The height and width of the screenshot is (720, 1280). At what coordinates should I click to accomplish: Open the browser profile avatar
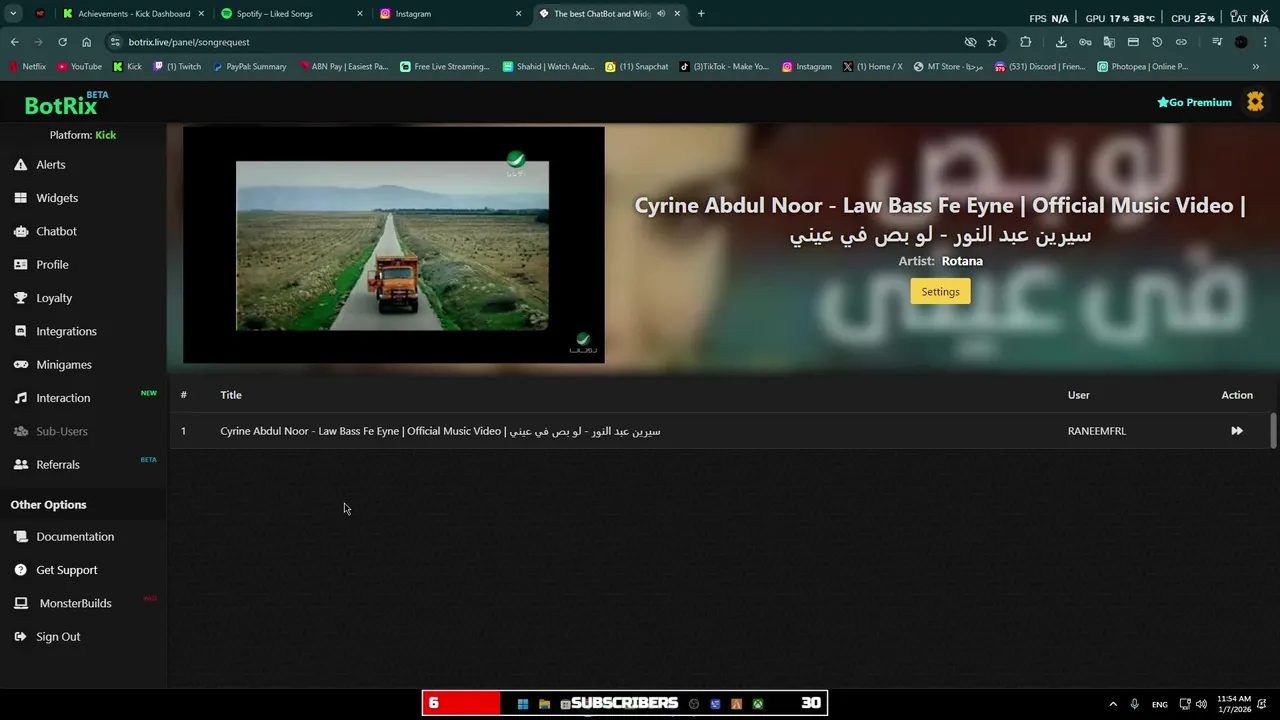[x=1241, y=42]
